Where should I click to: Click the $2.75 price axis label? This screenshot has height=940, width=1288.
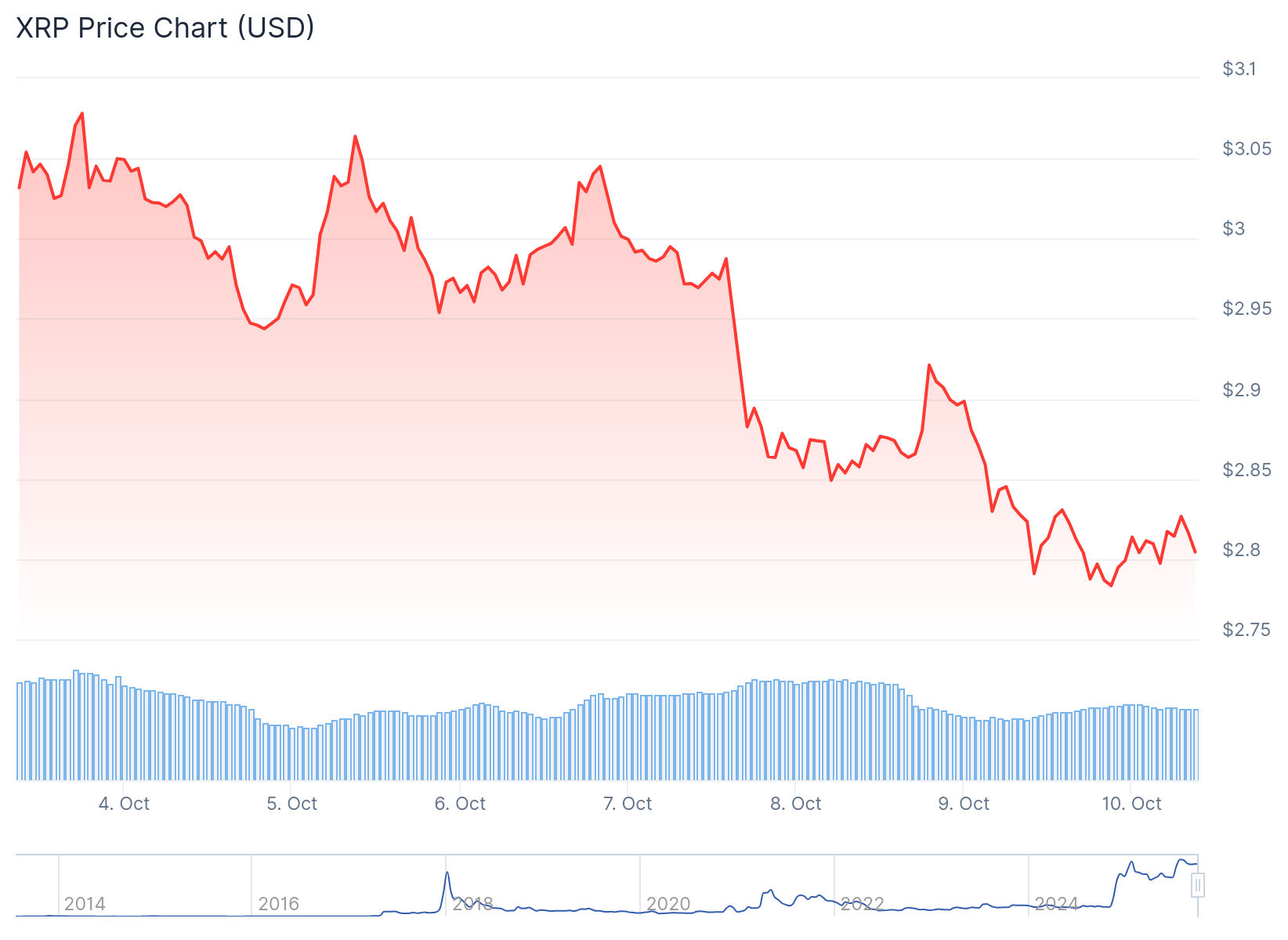(1246, 630)
